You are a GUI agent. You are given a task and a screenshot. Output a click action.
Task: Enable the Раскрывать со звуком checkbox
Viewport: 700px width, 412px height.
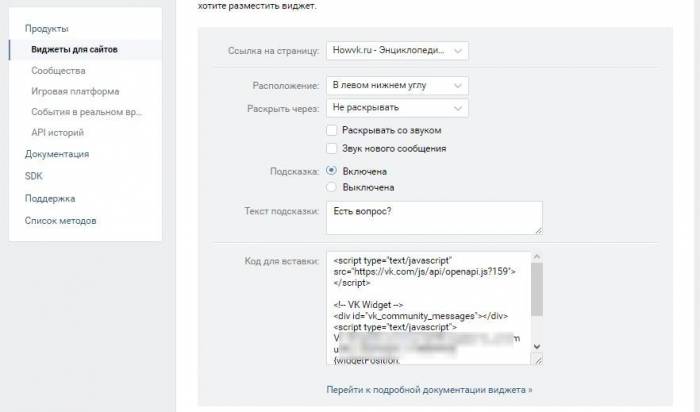pos(332,130)
